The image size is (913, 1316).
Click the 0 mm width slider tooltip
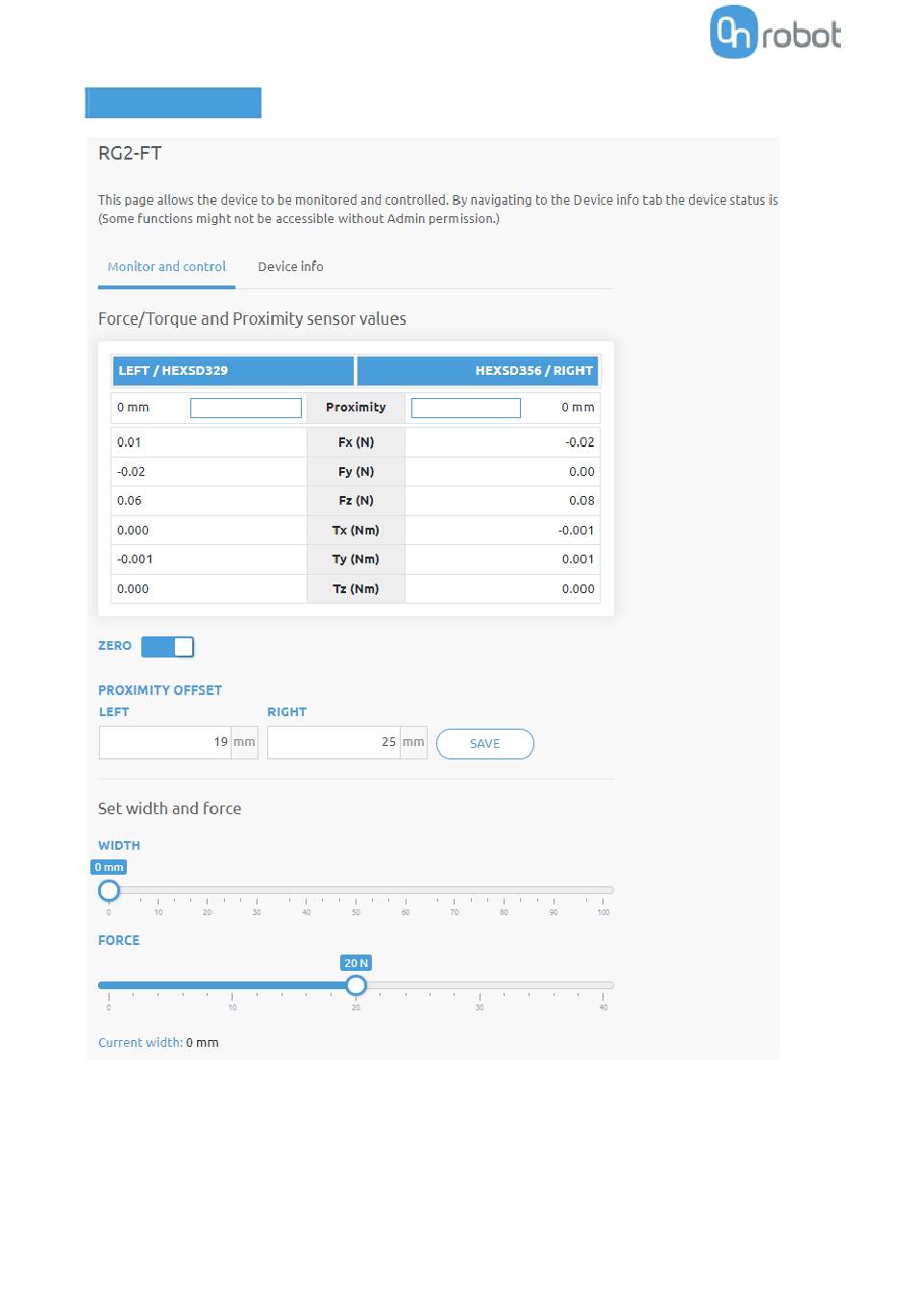[109, 867]
